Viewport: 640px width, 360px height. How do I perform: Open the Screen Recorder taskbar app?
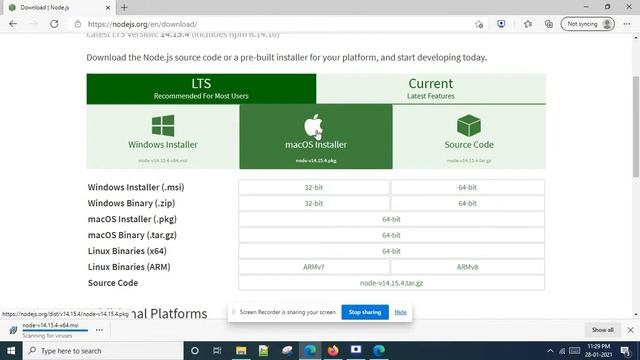[x=356, y=351]
